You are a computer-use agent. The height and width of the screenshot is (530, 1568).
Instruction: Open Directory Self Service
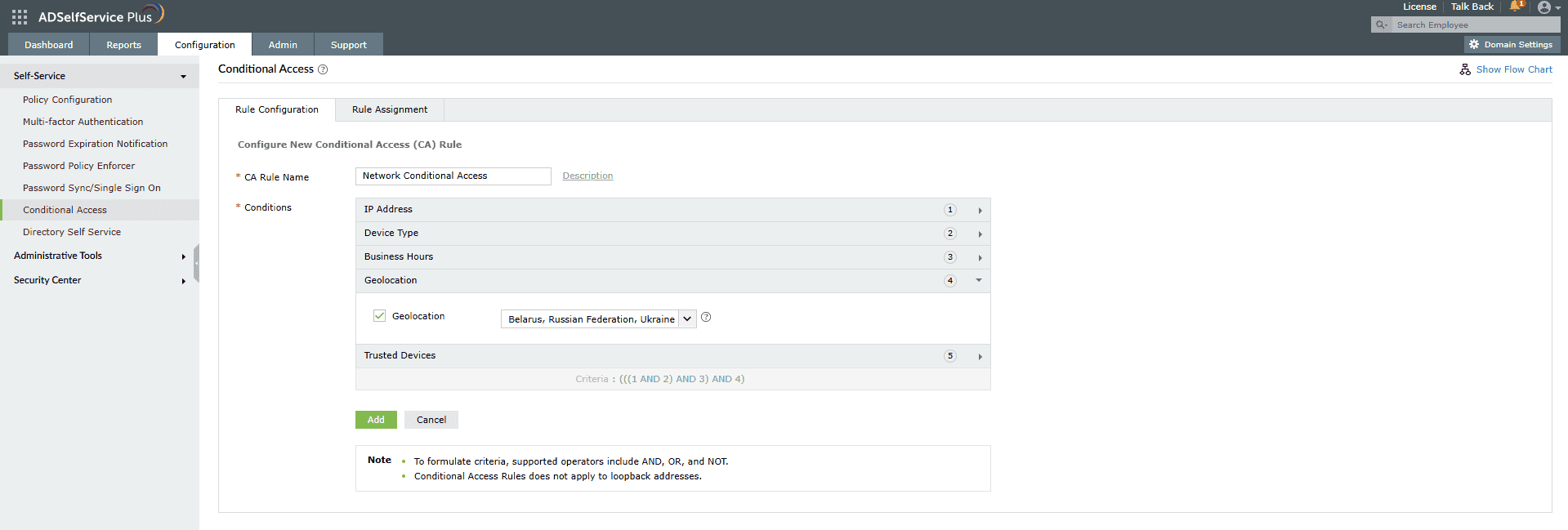click(x=72, y=232)
